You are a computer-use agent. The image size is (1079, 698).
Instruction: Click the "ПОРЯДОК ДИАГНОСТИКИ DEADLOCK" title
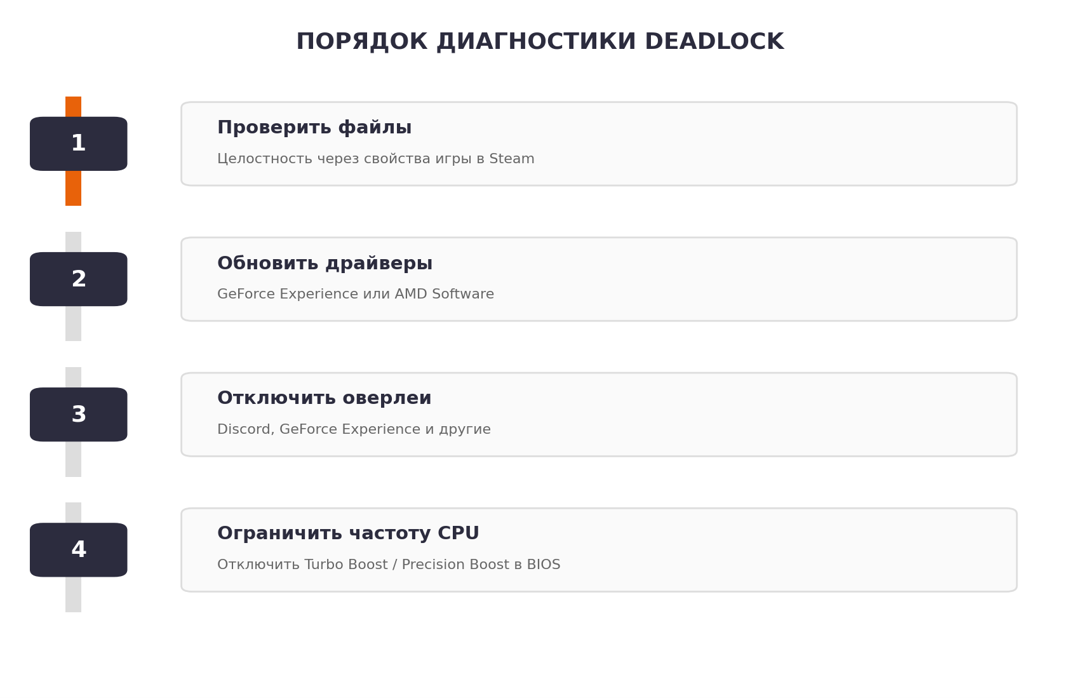pyautogui.click(x=540, y=41)
